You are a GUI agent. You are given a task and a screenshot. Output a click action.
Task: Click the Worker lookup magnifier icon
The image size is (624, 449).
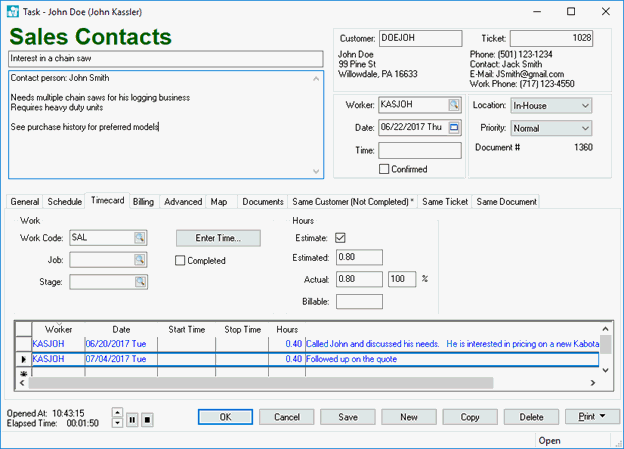pos(454,105)
